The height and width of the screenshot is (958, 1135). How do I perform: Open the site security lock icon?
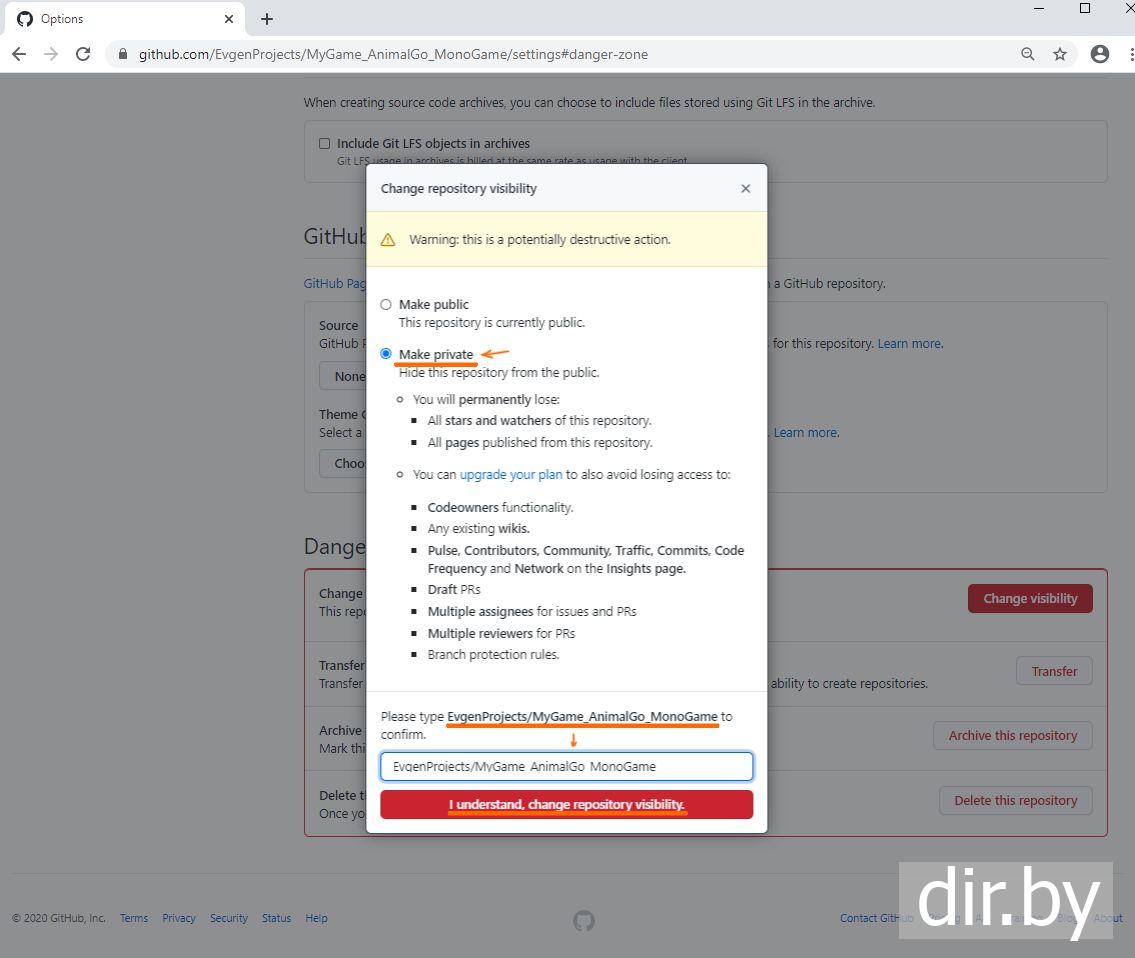[x=123, y=54]
